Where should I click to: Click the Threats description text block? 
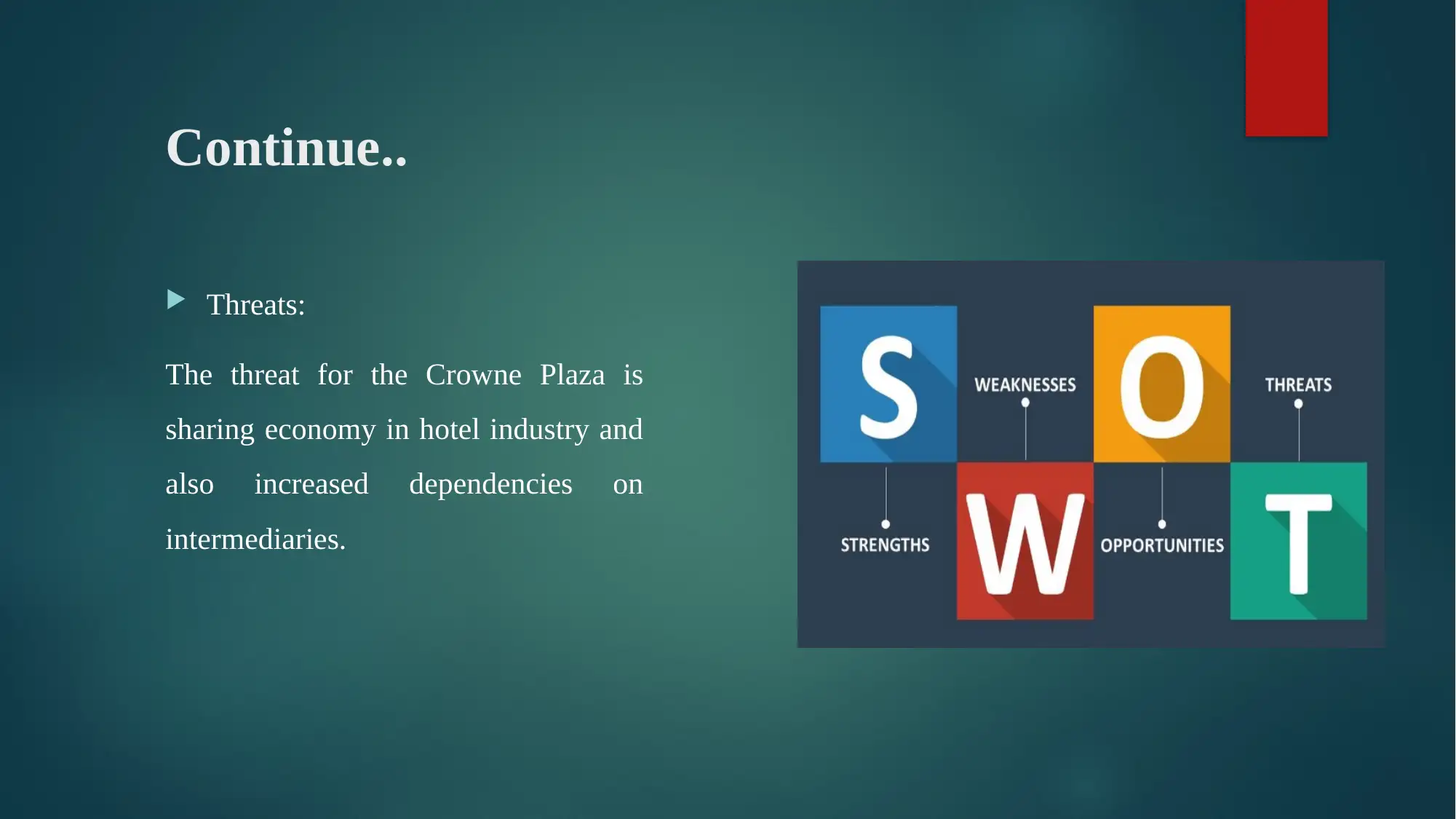click(x=404, y=456)
